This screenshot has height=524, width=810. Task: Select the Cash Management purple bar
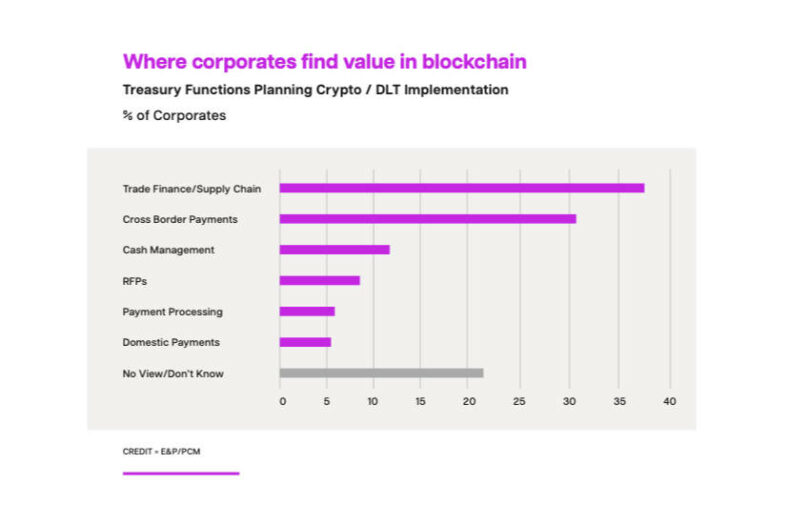tap(334, 249)
